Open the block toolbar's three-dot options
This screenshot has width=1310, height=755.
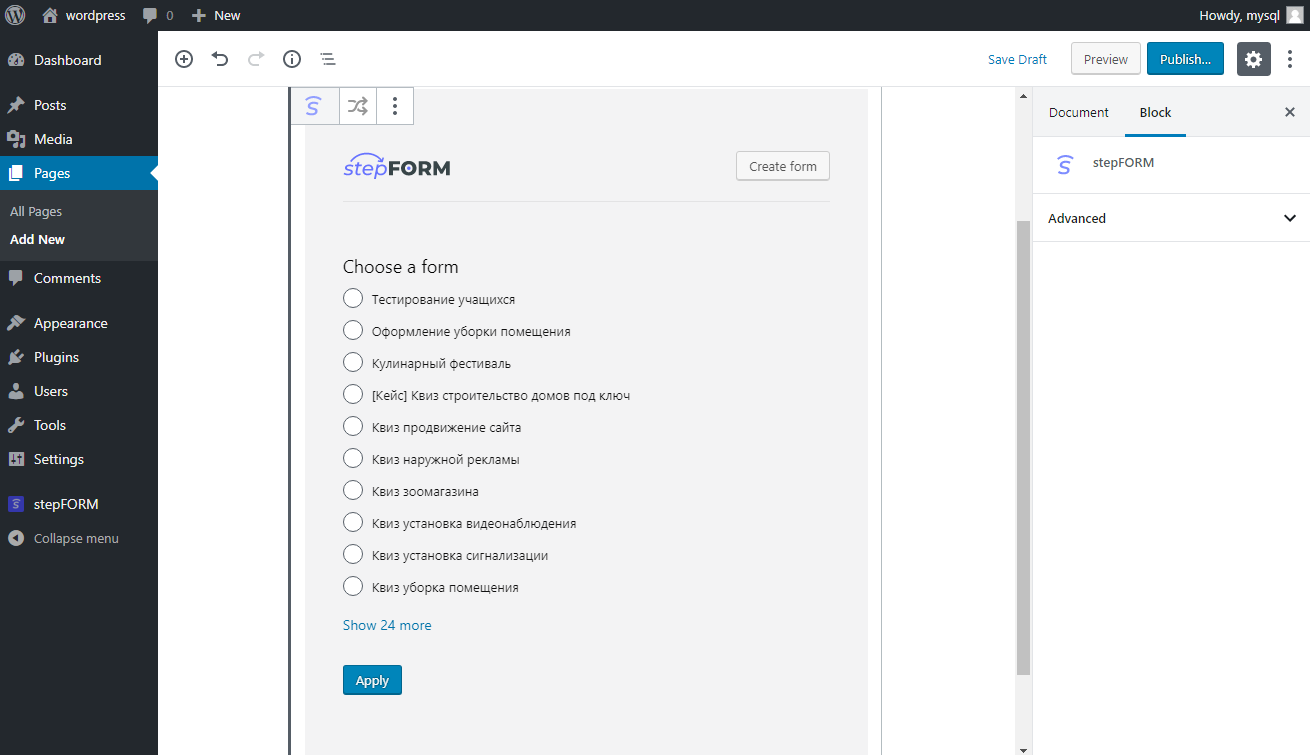coord(395,105)
